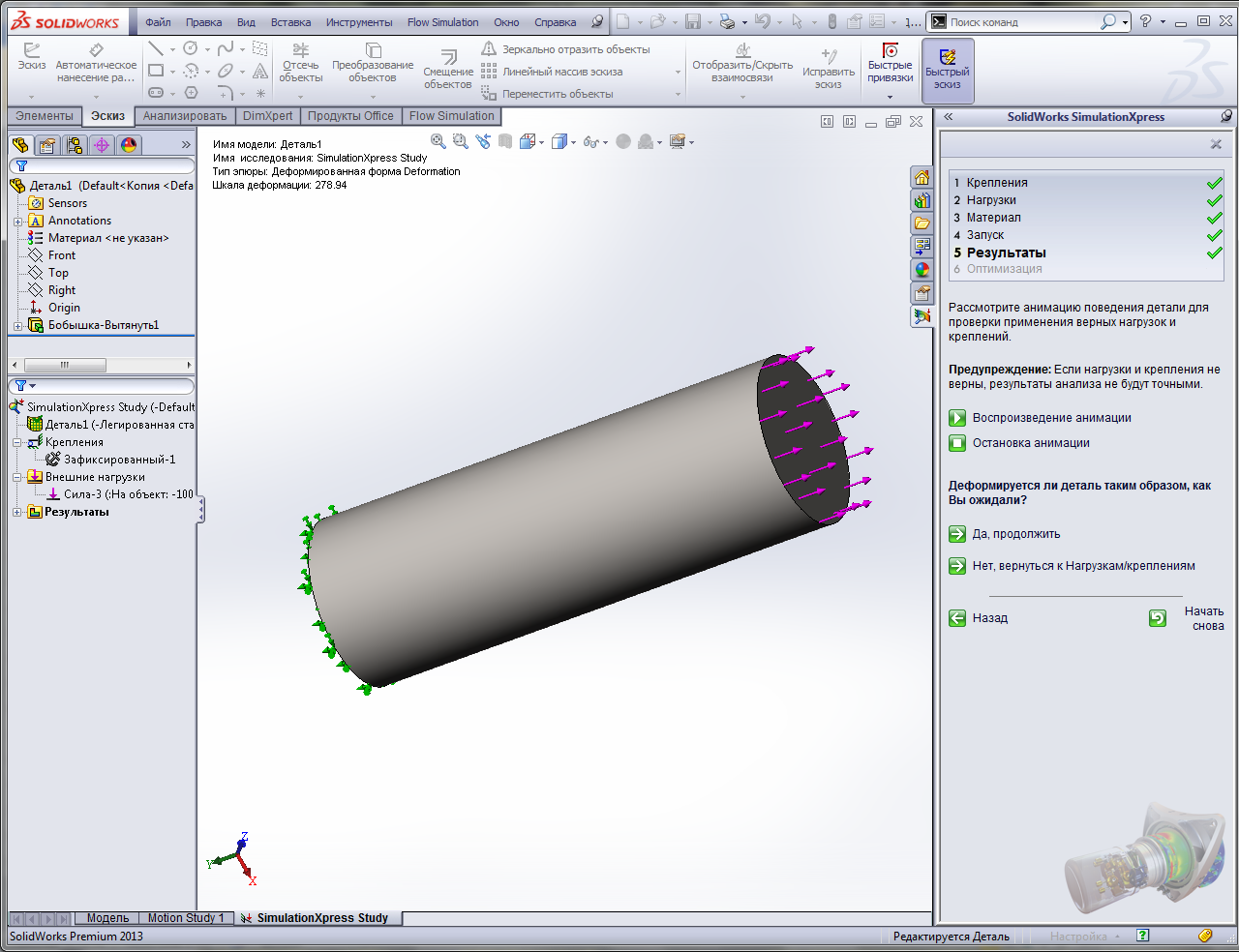Screen dimensions: 1239x952
Task: Open the Appearances task pane icon
Action: [922, 270]
